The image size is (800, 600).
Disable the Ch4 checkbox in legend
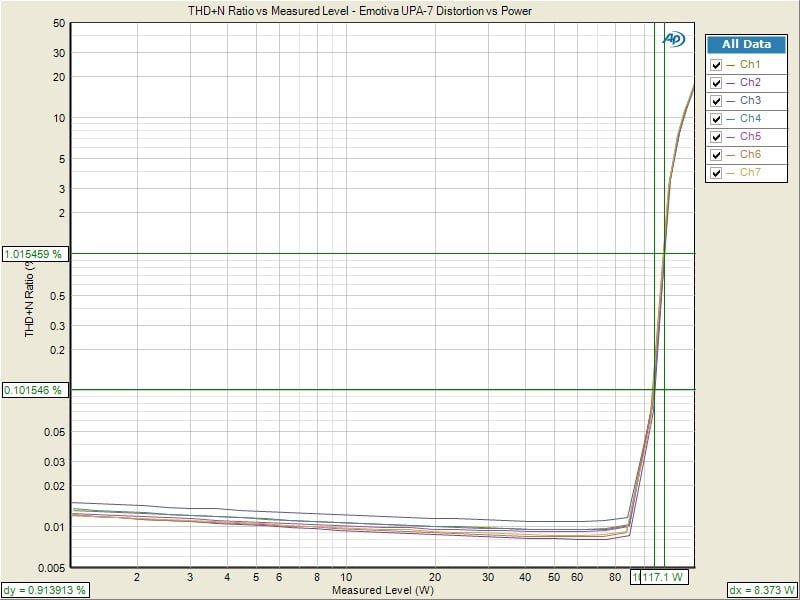click(716, 119)
